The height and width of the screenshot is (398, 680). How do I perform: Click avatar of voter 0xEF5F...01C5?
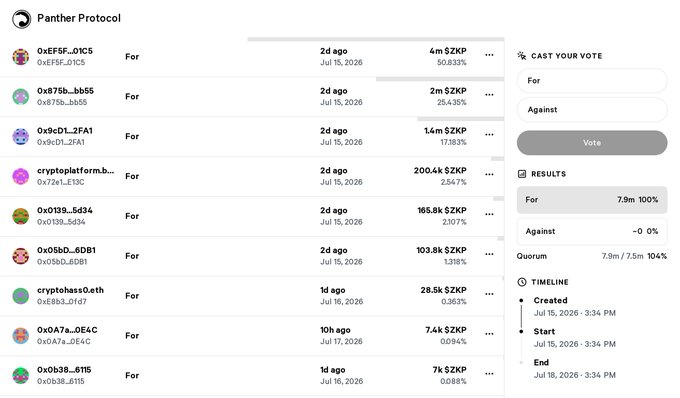(x=20, y=57)
